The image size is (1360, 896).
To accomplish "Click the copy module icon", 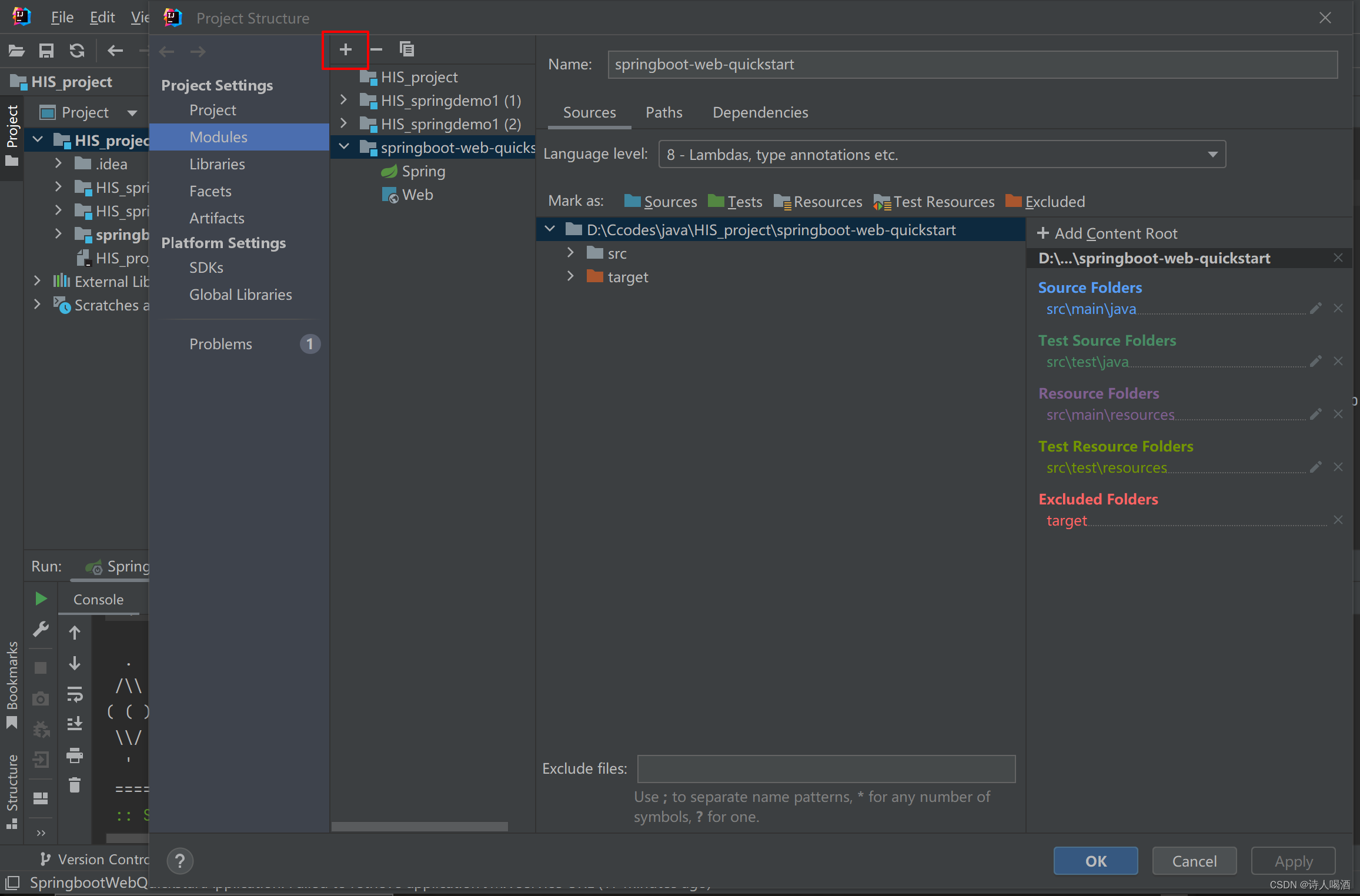I will tap(406, 49).
